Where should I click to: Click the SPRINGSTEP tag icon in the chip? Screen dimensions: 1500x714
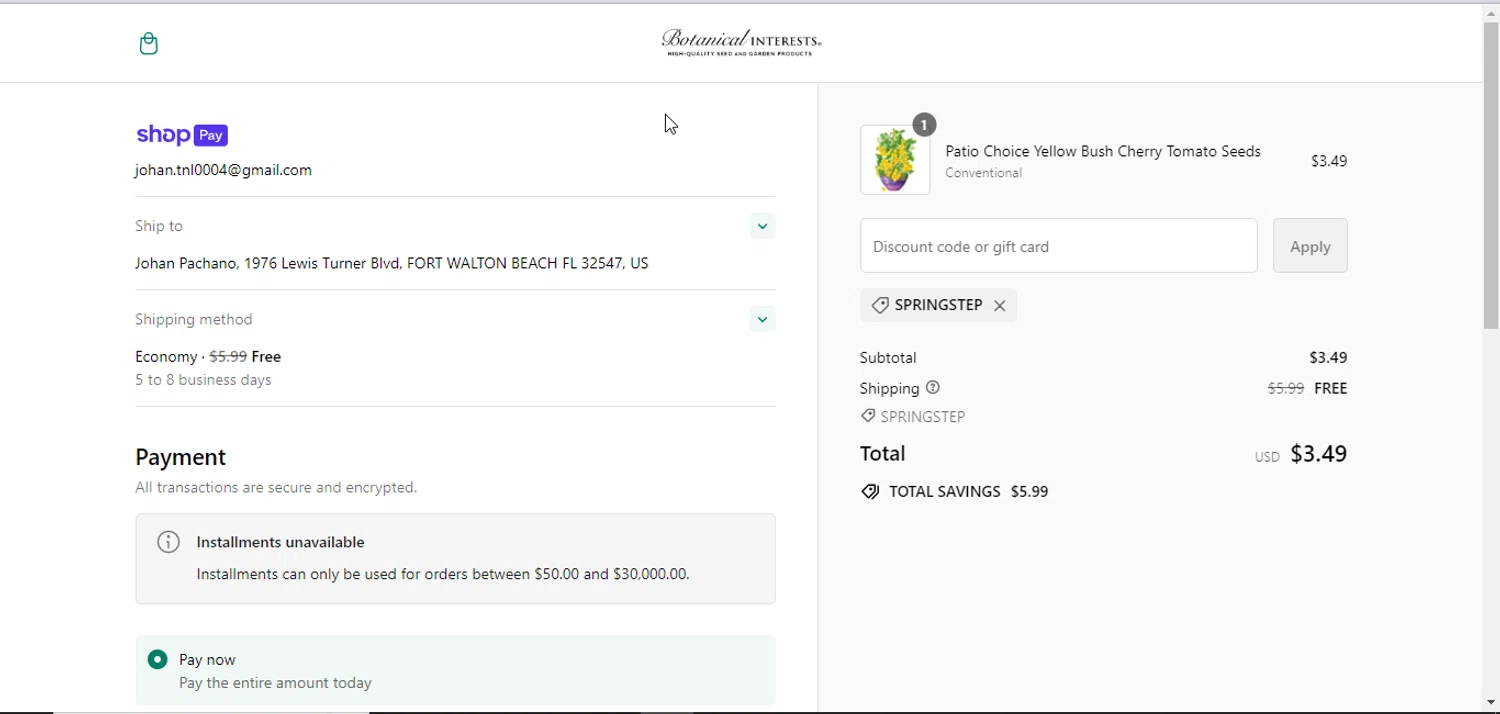point(880,305)
